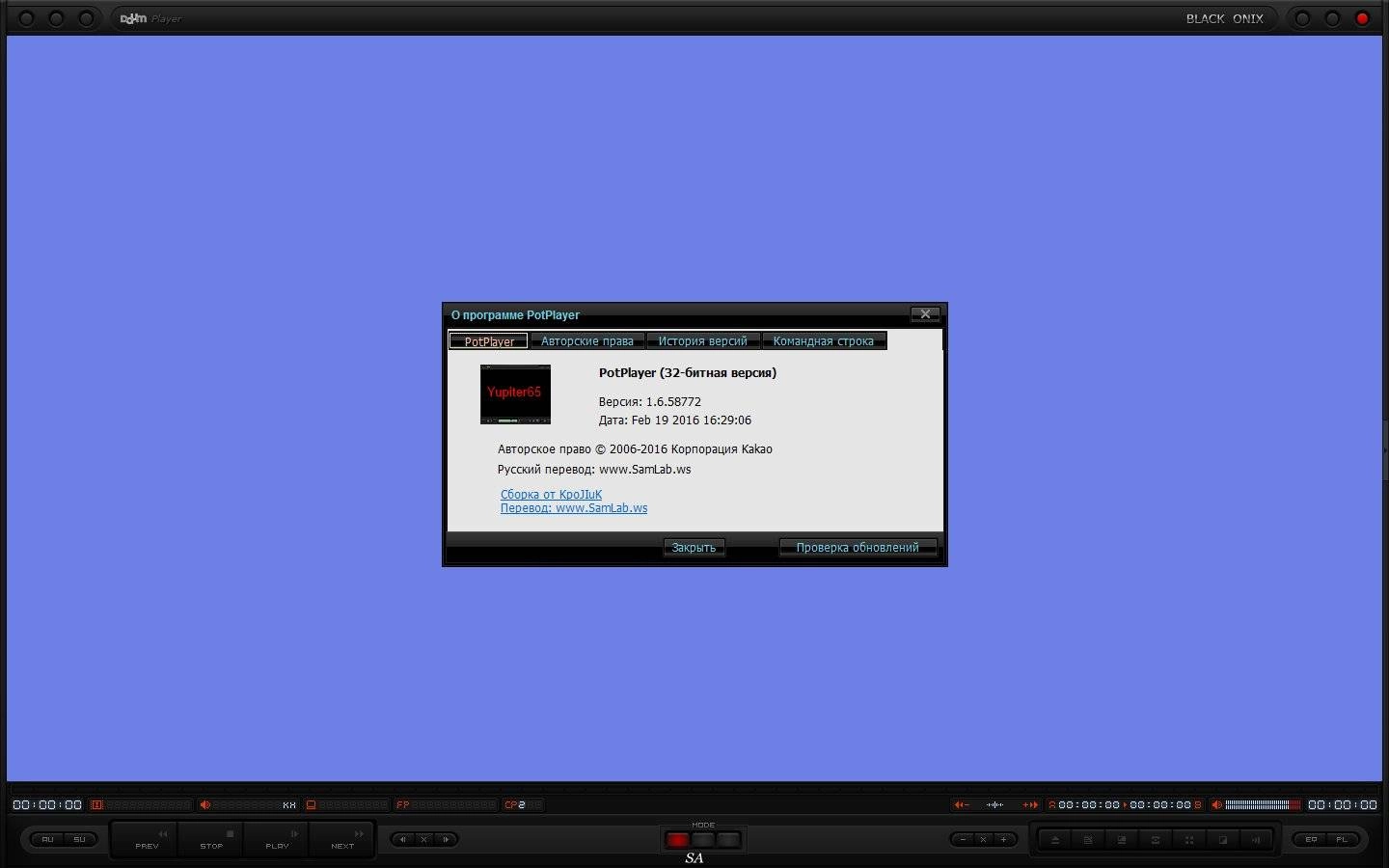Screen dimensions: 1389x868
Task: Click the Yupiter65 thumbnail image
Action: 515,393
